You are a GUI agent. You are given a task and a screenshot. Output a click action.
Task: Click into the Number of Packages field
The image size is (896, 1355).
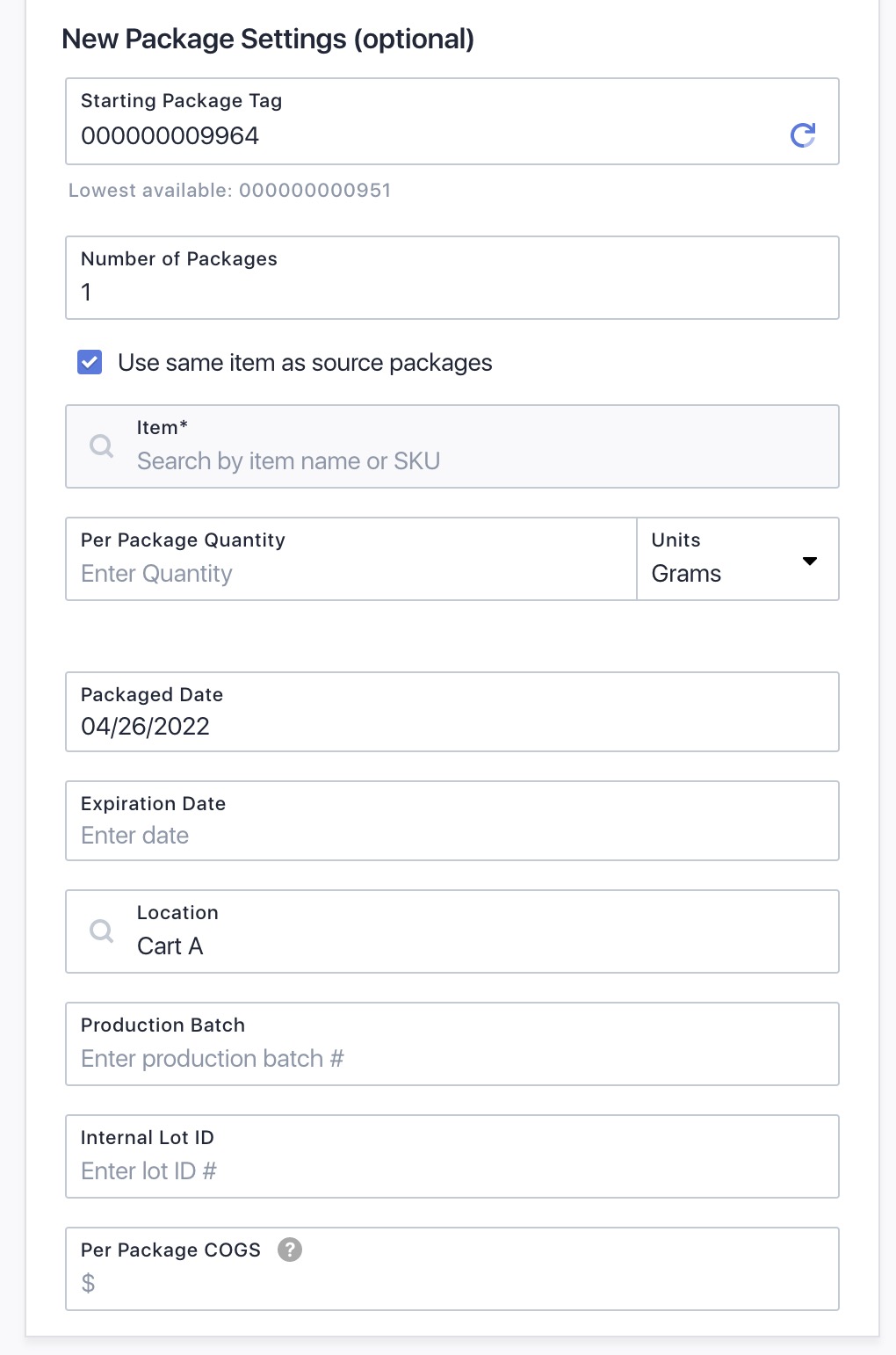coord(452,278)
